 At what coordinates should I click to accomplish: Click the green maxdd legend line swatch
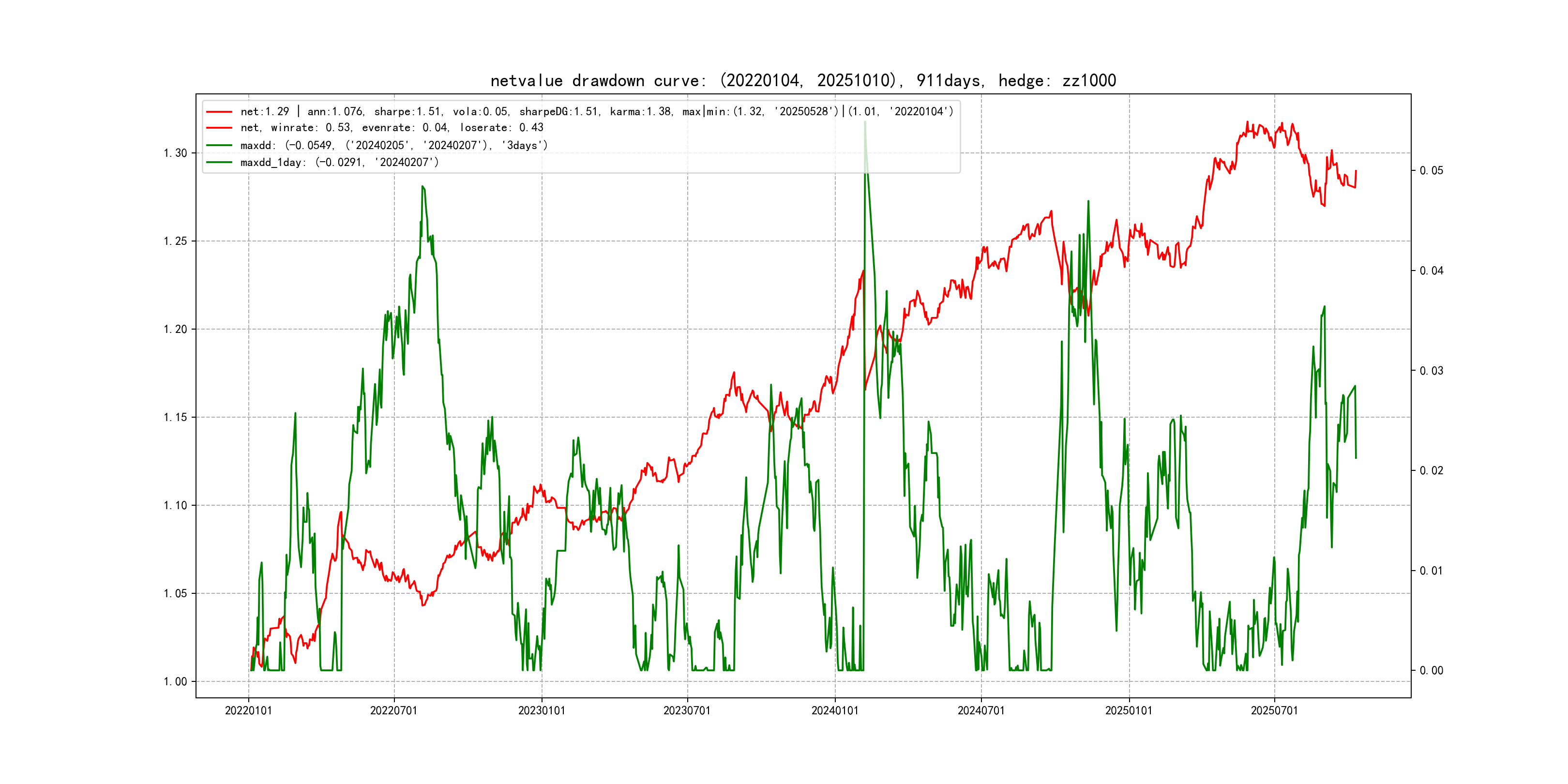pos(219,146)
